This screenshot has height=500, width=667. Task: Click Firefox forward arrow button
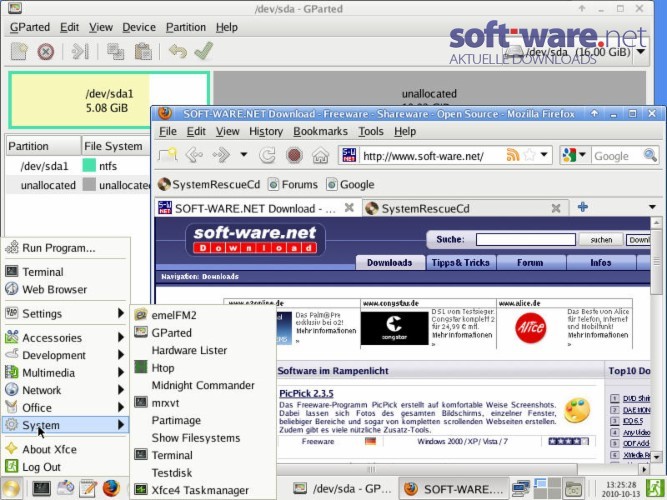(x=221, y=155)
